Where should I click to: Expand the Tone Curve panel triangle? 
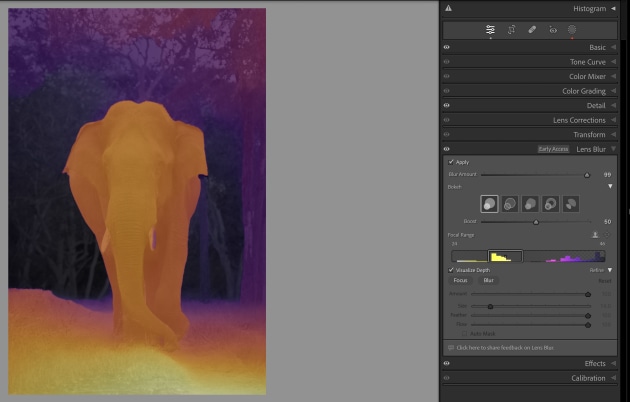(613, 62)
